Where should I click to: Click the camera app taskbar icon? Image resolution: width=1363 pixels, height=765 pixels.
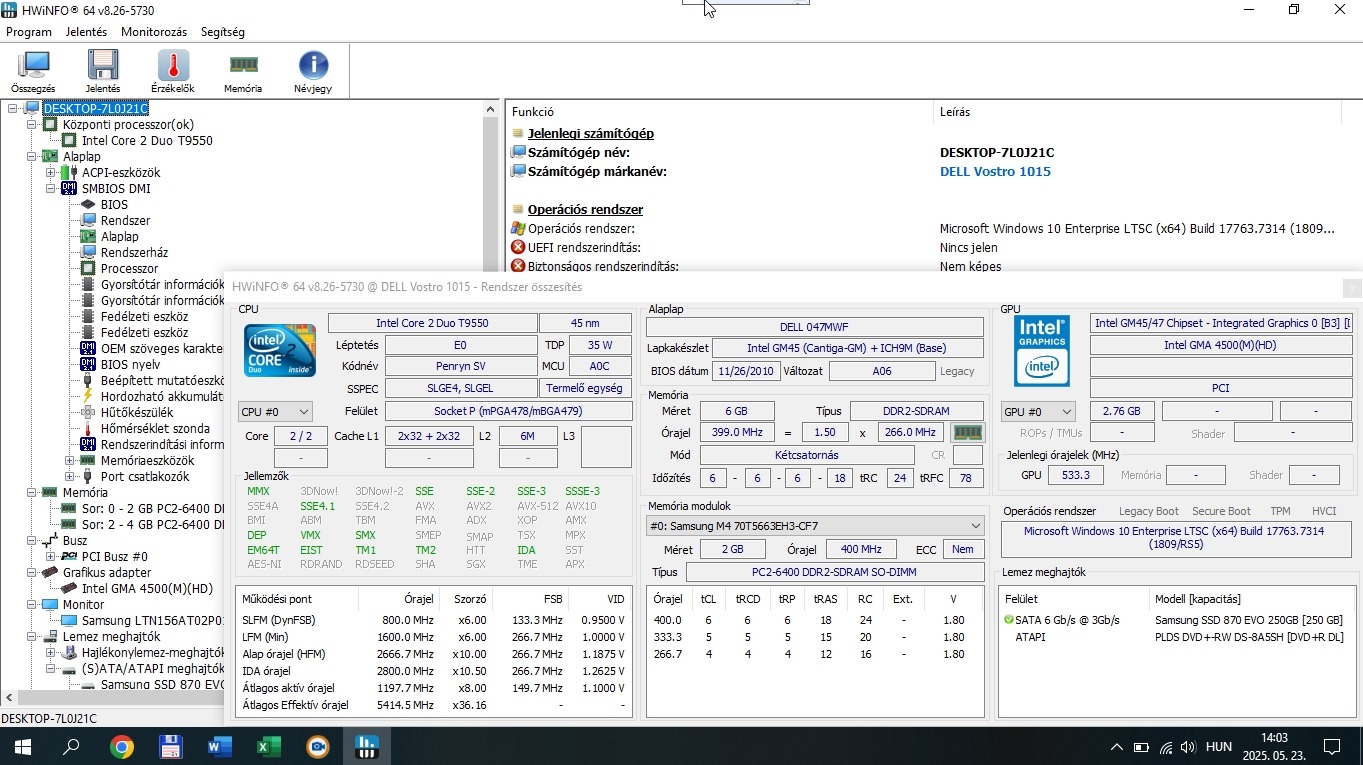317,747
